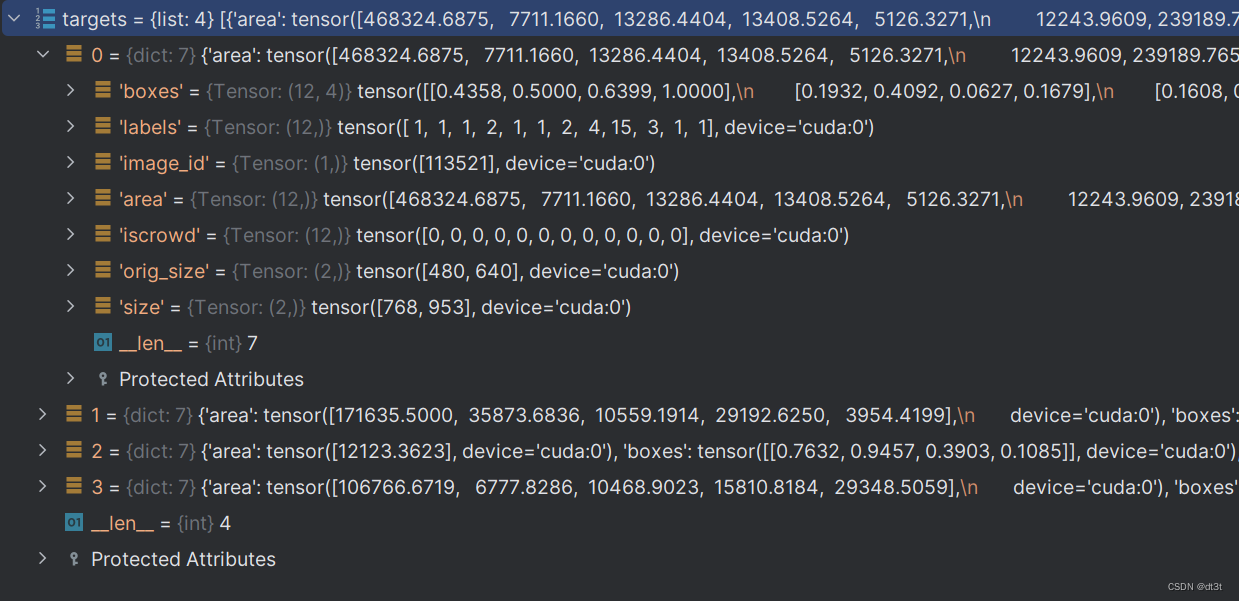1239x601 pixels.
Task: Click the tensor icon beside 'labels'
Action: pos(101,126)
